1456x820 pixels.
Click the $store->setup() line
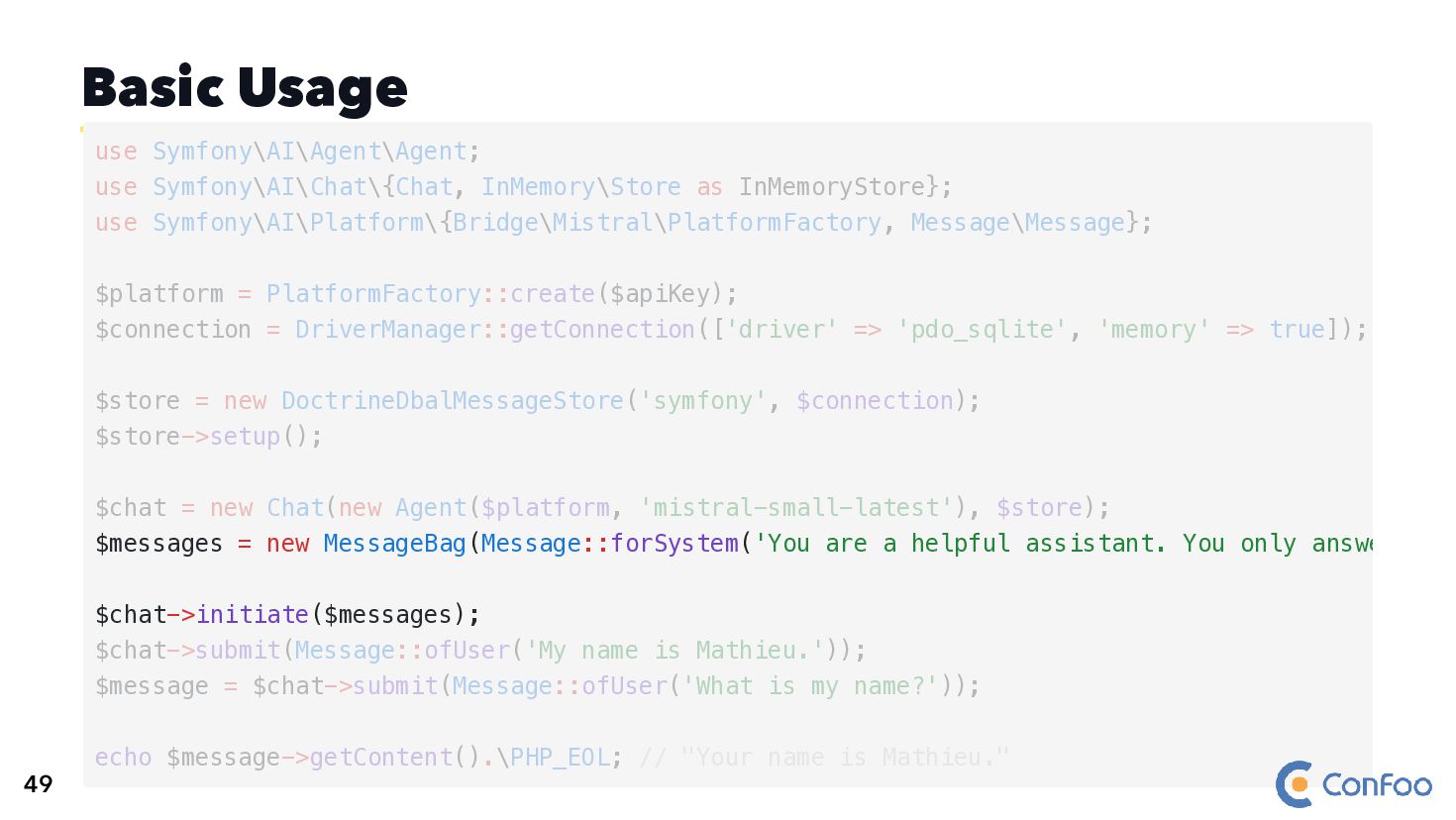209,437
